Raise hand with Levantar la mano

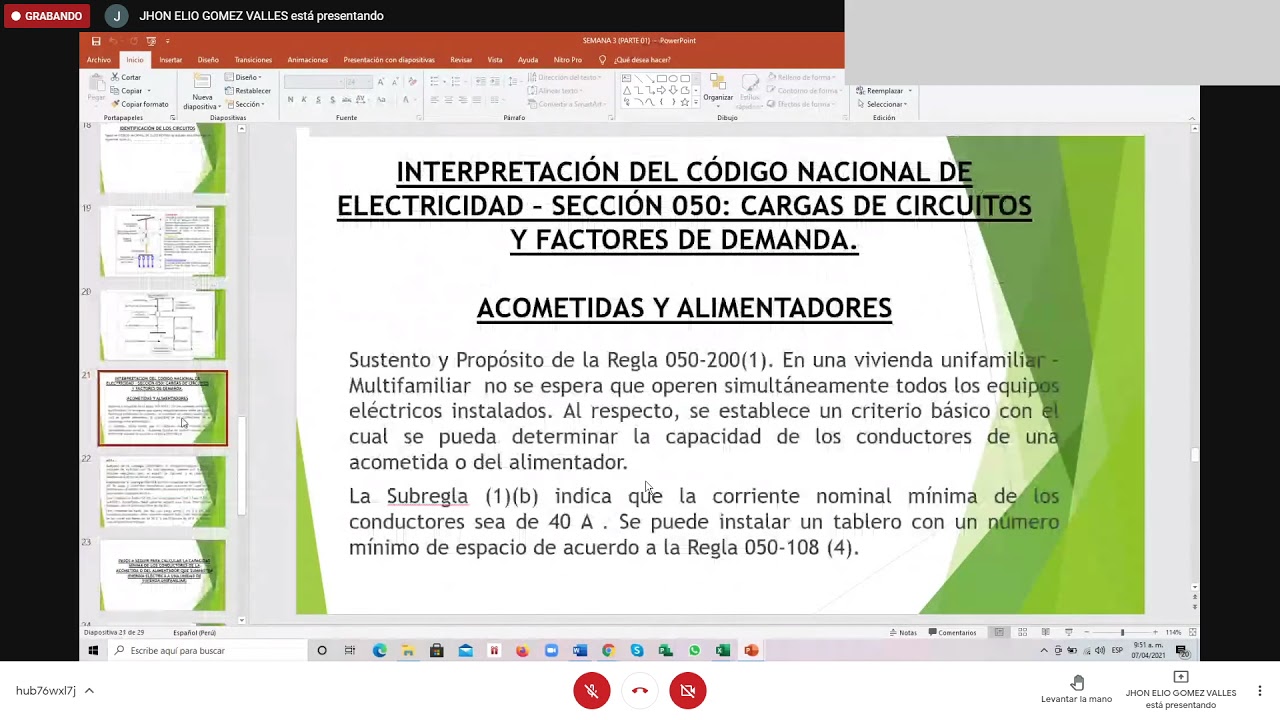pos(1076,689)
